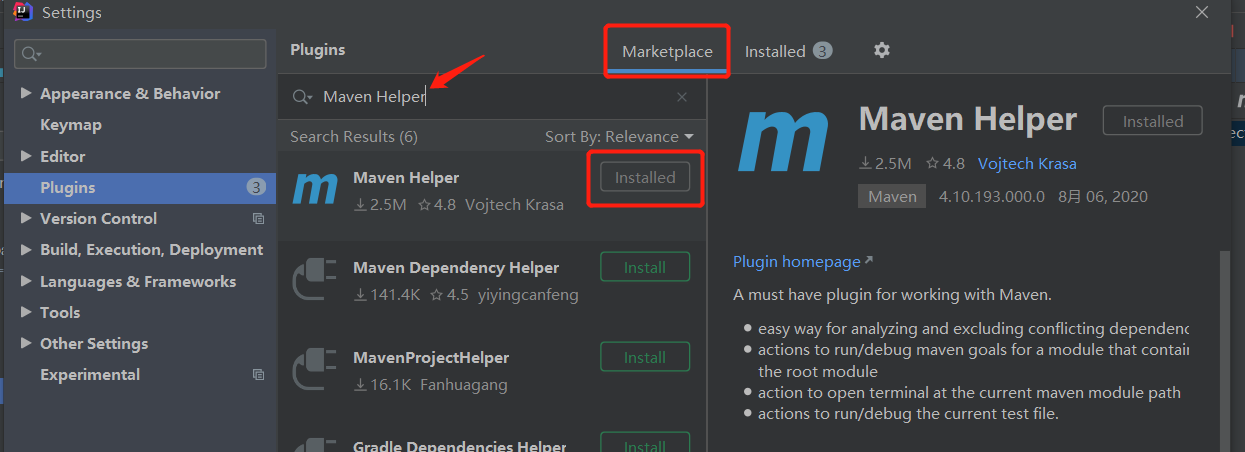This screenshot has height=452, width=1245.
Task: Open the Experimental settings page
Action: (x=90, y=375)
